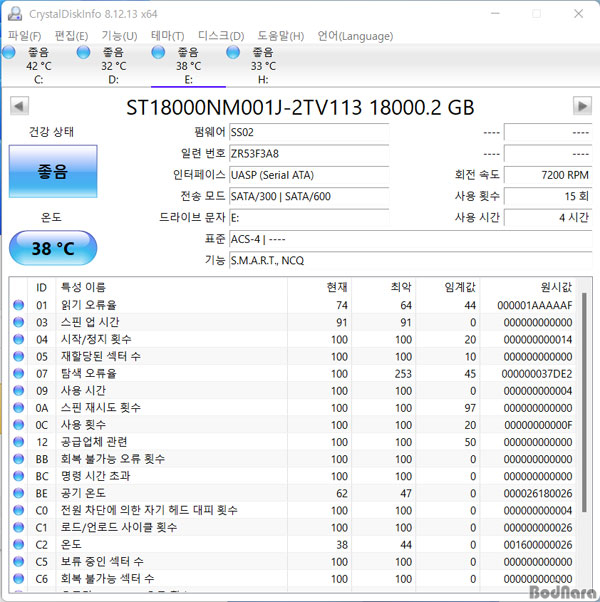The height and width of the screenshot is (602, 600).
Task: Click the blue 좋음 health status button
Action: pyautogui.click(x=53, y=171)
